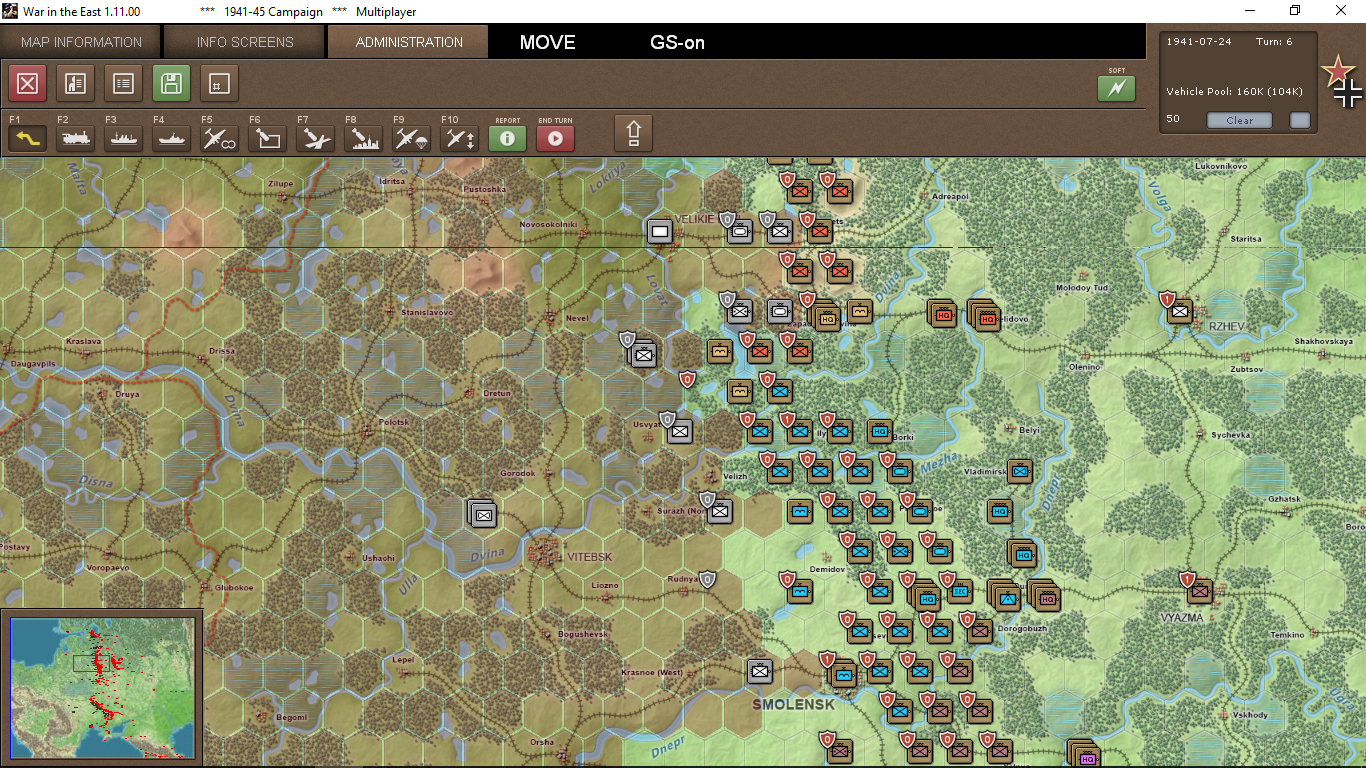This screenshot has height=768, width=1366.
Task: Select F8 bomb city mode icon
Action: tap(364, 139)
